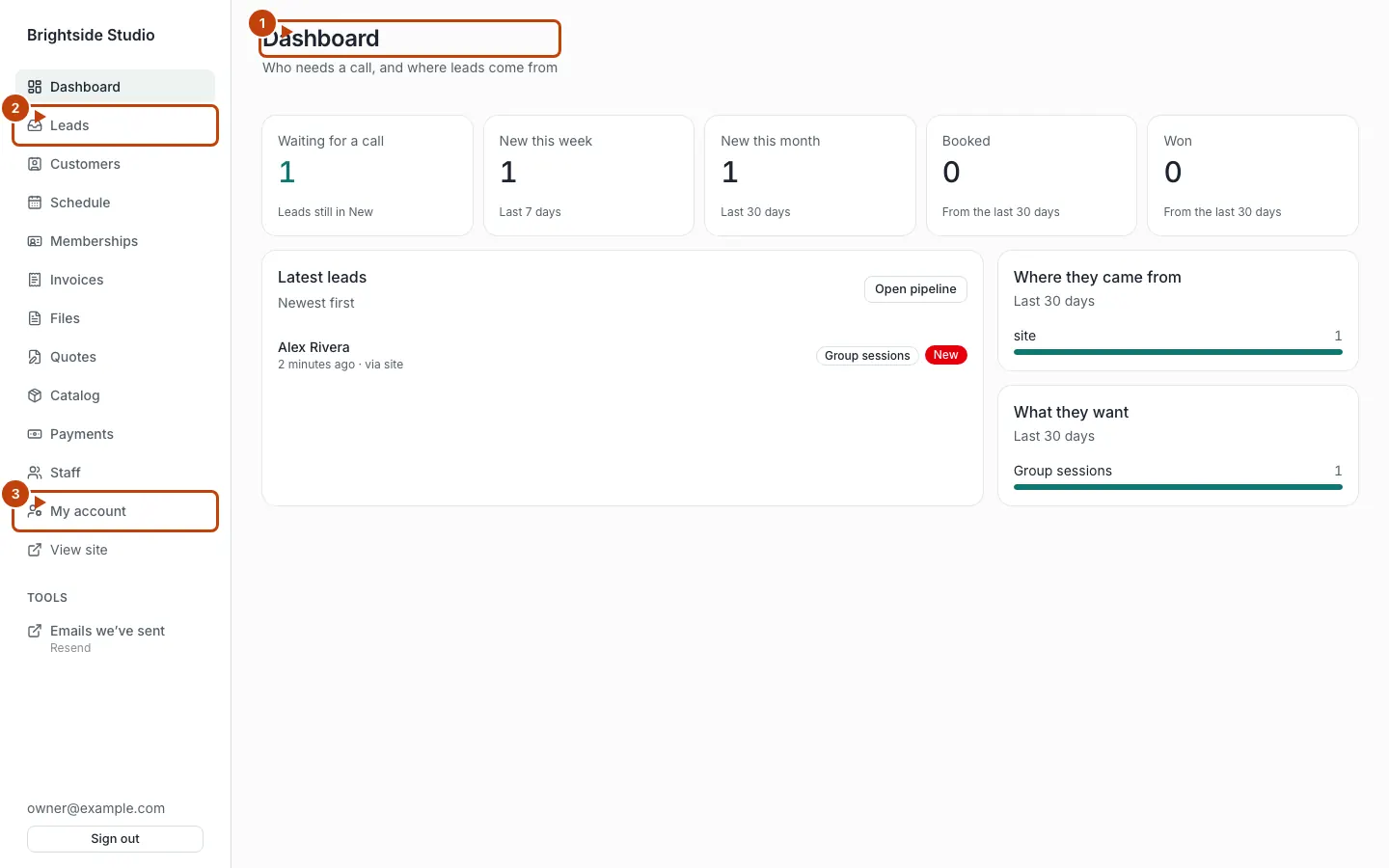Sign out of the studio account
The height and width of the screenshot is (868, 1389).
pyautogui.click(x=115, y=839)
